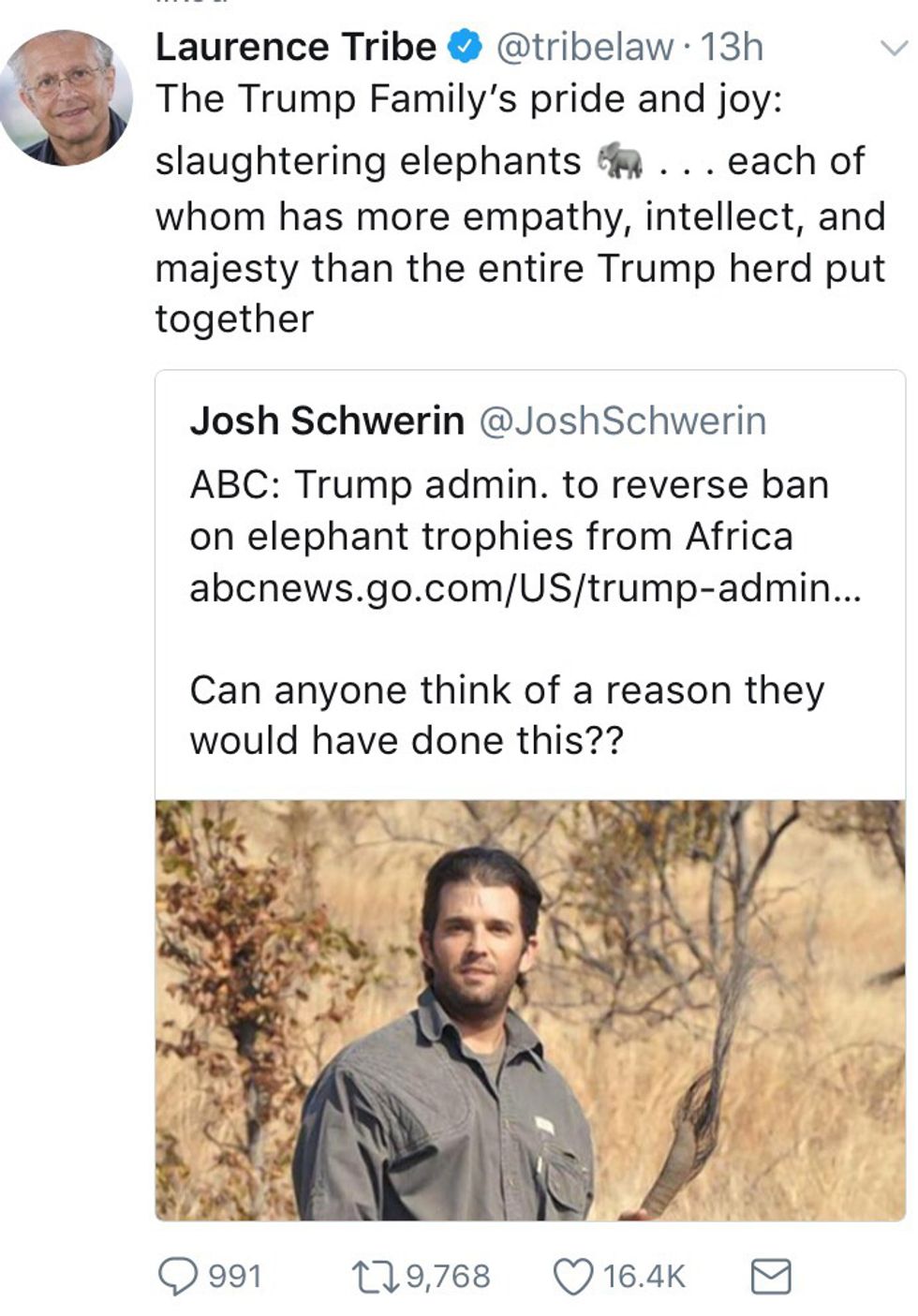Click the elephant emoji in the tweet
The height and width of the screenshot is (1316, 918).
619,161
